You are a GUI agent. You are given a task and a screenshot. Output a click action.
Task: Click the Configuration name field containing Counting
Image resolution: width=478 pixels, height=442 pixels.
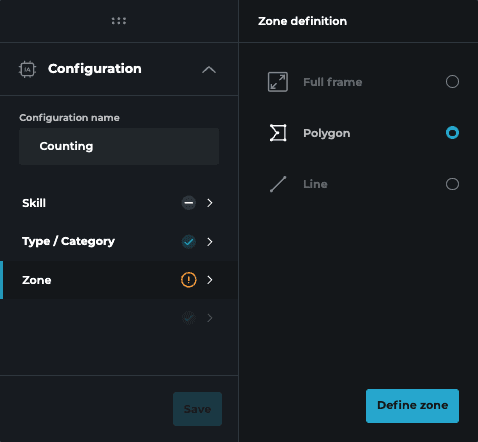[119, 146]
